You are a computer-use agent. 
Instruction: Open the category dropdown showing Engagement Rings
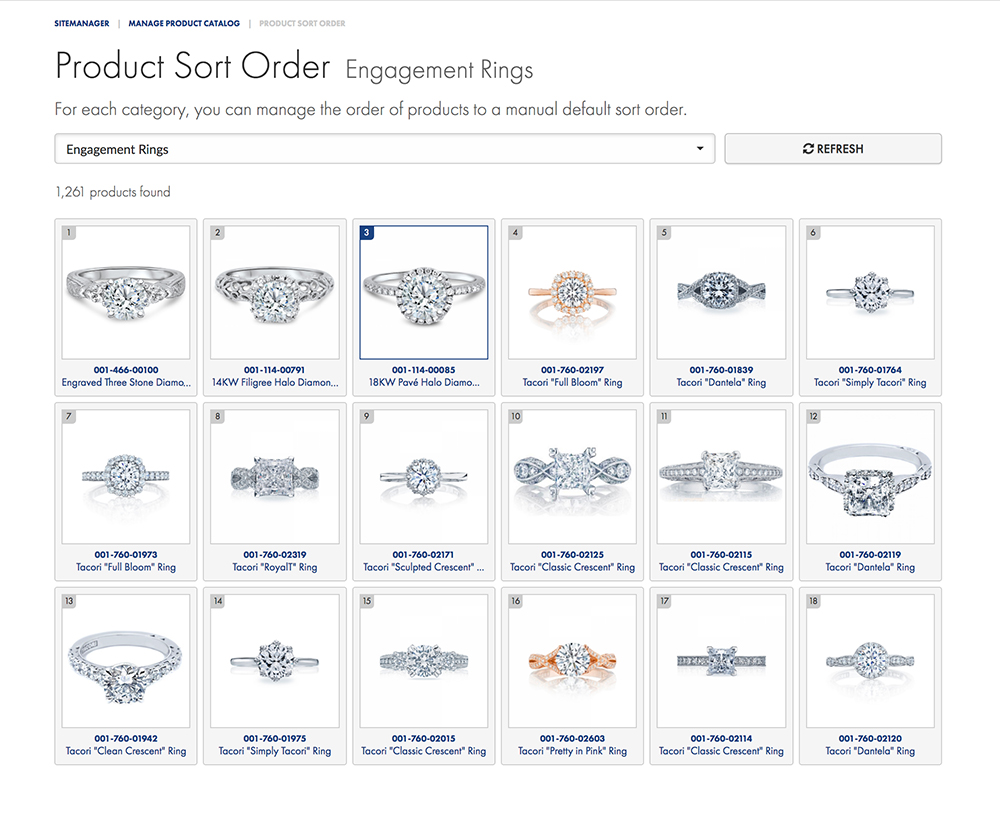point(384,148)
